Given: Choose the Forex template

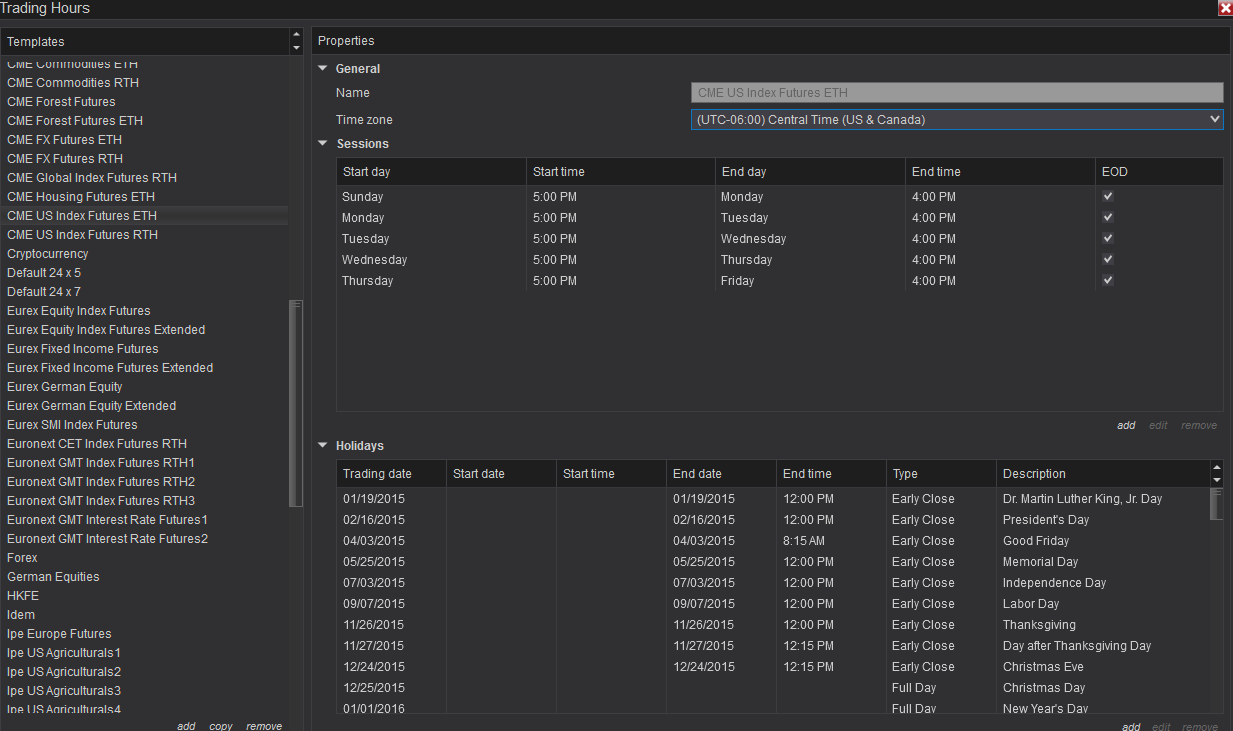Looking at the screenshot, I should [22, 558].
